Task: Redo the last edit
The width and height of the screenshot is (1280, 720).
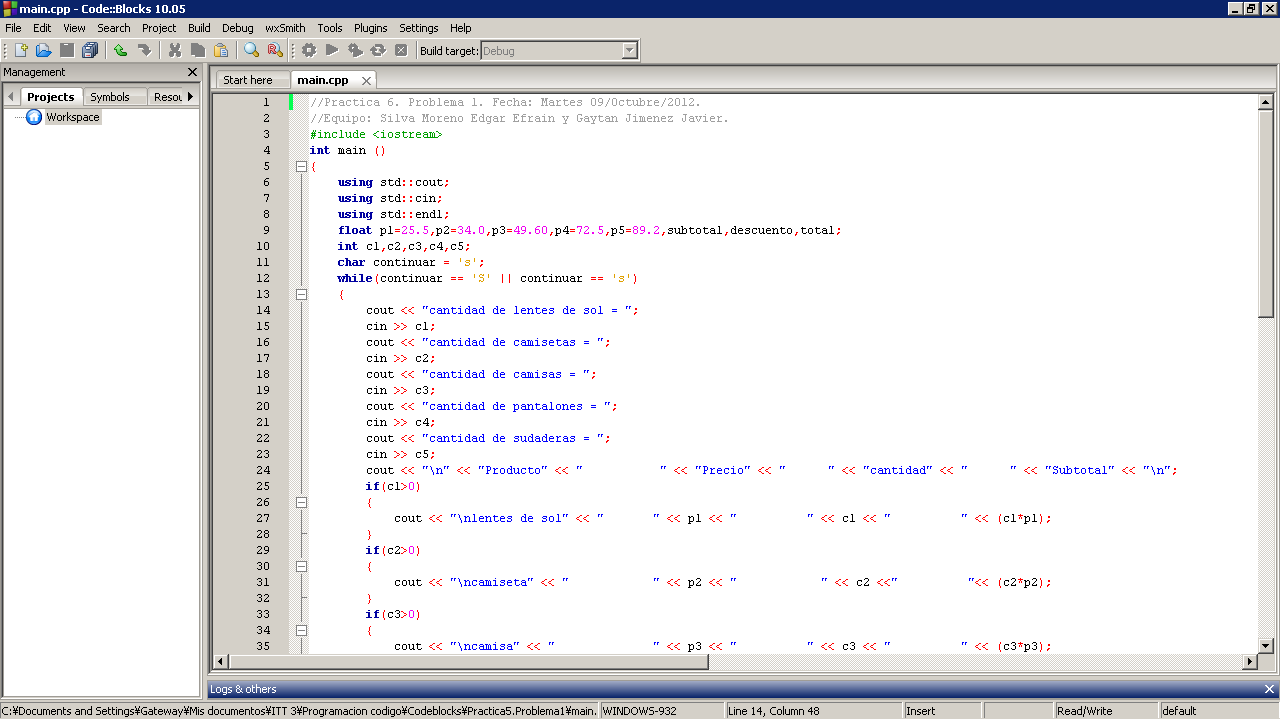Action: tap(144, 50)
